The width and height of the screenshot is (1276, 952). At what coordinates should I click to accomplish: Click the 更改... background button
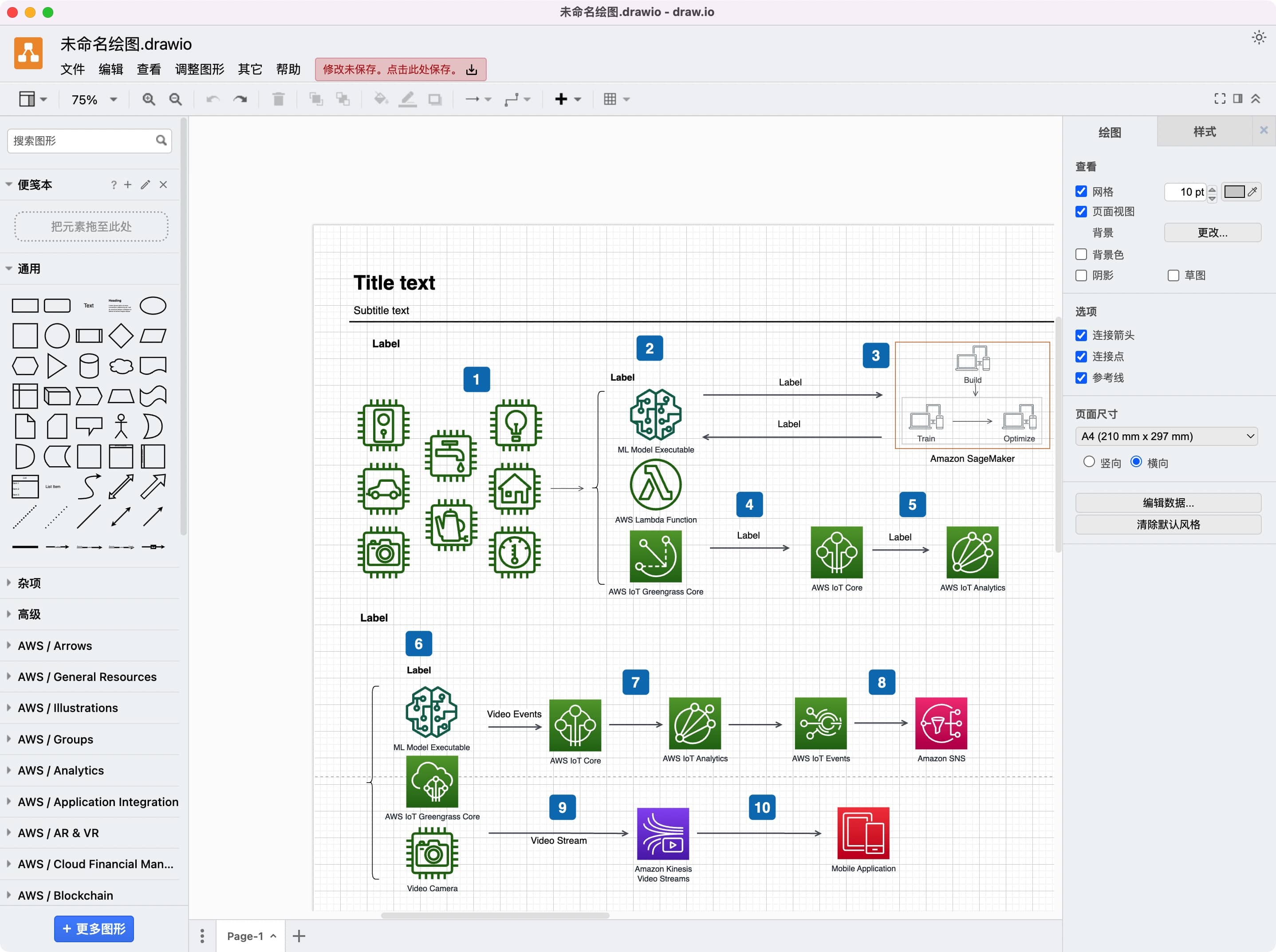click(1212, 232)
